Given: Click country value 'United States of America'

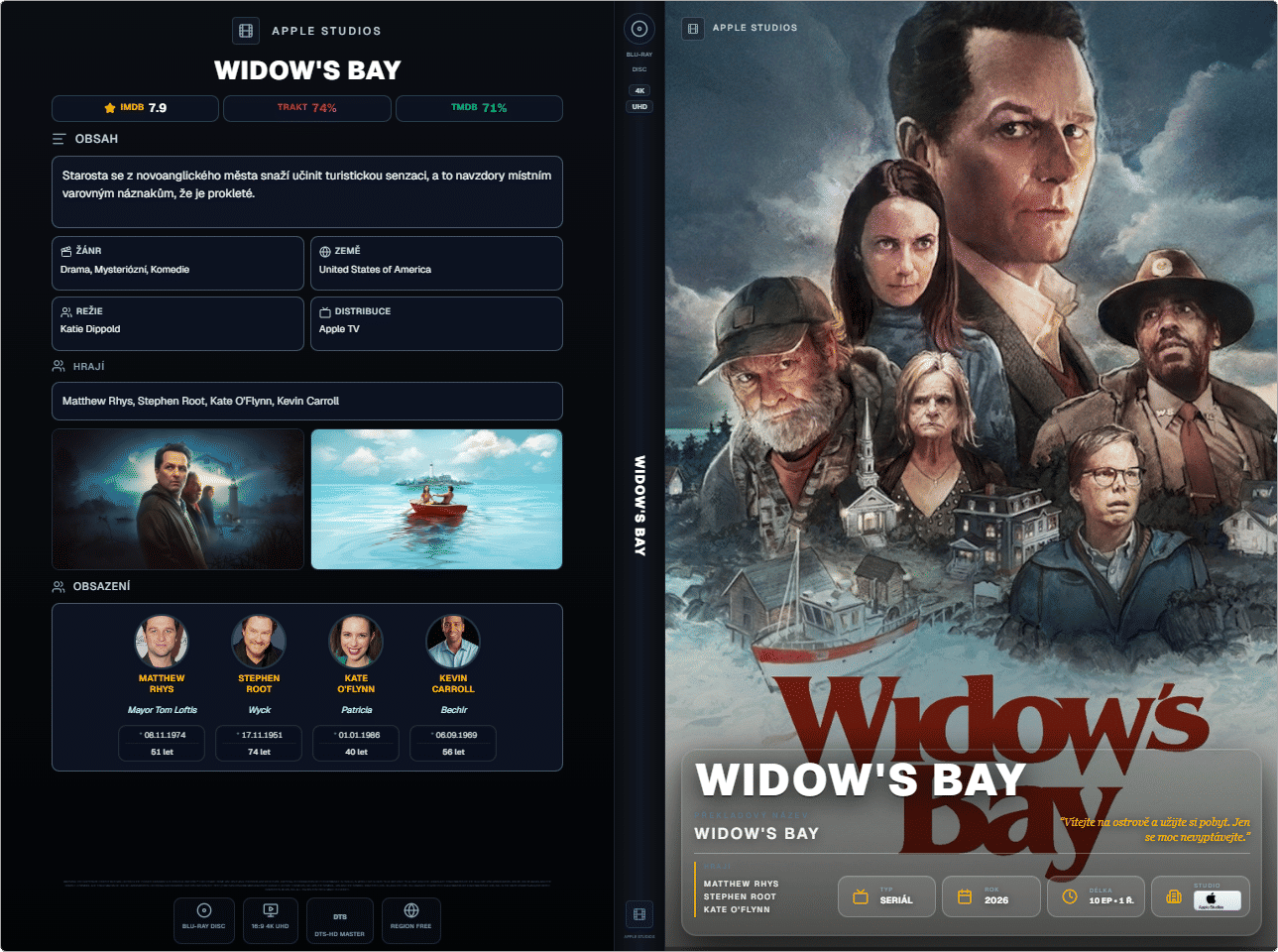Looking at the screenshot, I should (375, 270).
